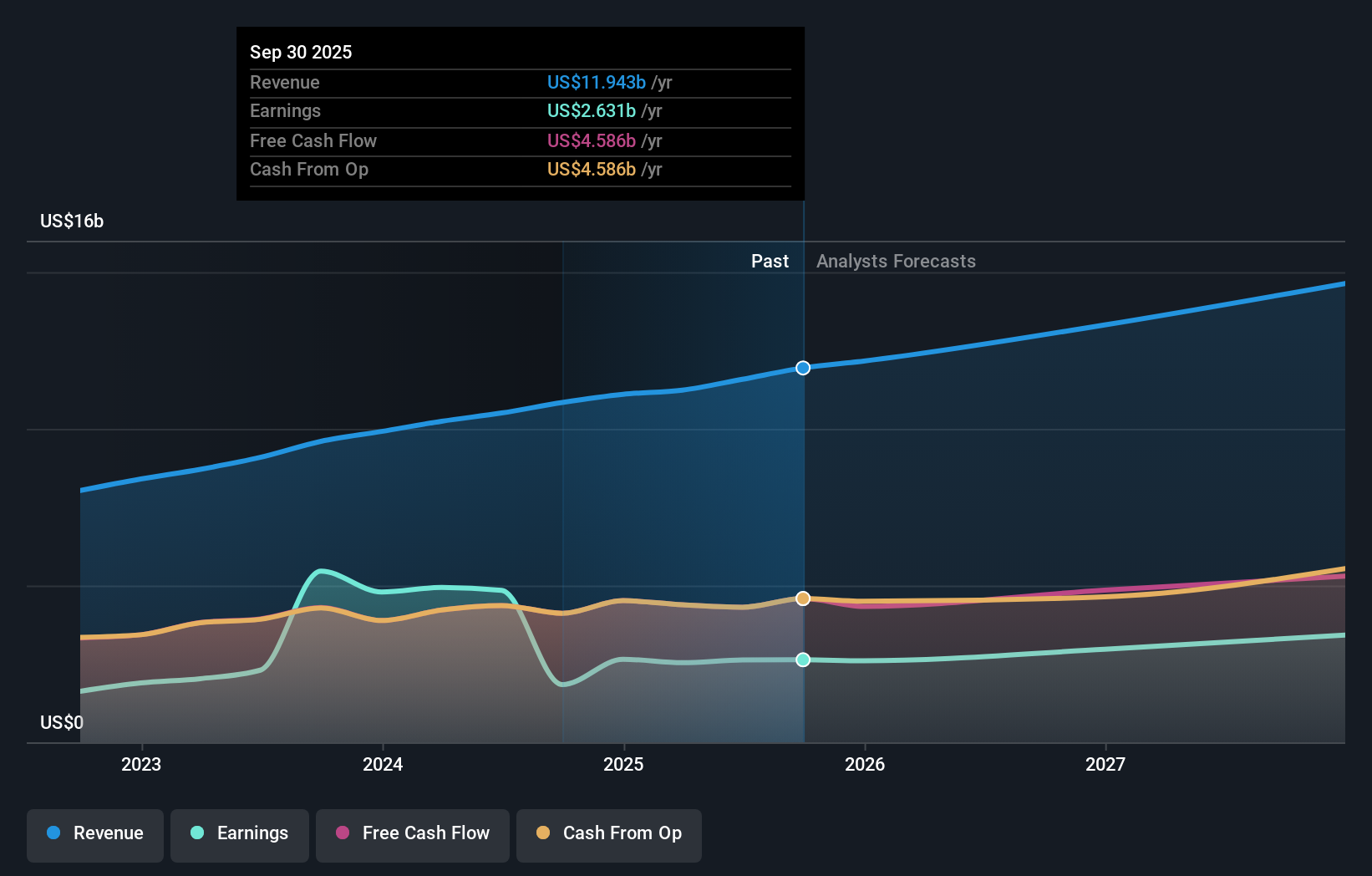
Task: Click the US$16b axis label
Action: coord(71,222)
